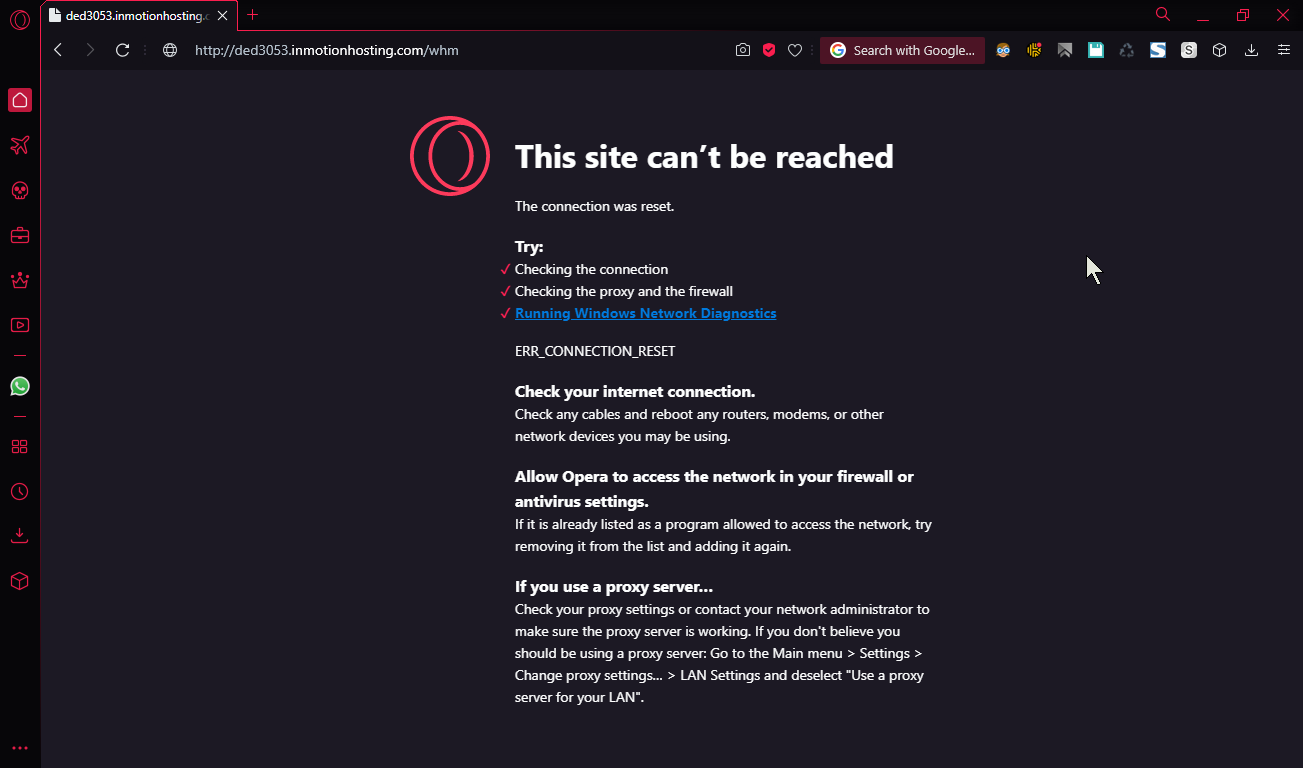The width and height of the screenshot is (1303, 768).
Task: Open the Opera main menu logo
Action: pyautogui.click(x=20, y=19)
